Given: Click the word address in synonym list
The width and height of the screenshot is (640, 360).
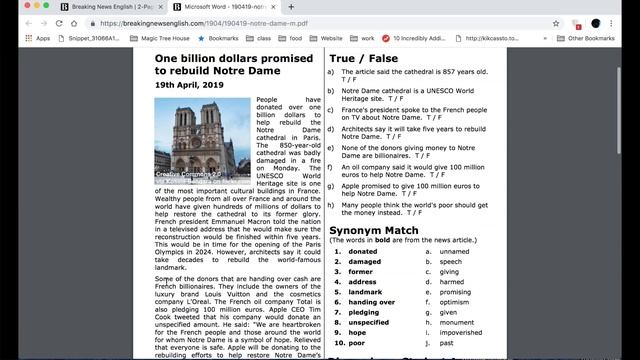Looking at the screenshot, I should (x=362, y=282).
